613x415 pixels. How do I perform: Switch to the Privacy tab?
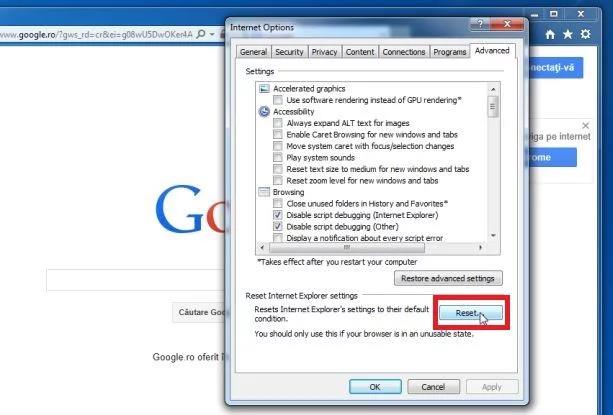tap(324, 52)
